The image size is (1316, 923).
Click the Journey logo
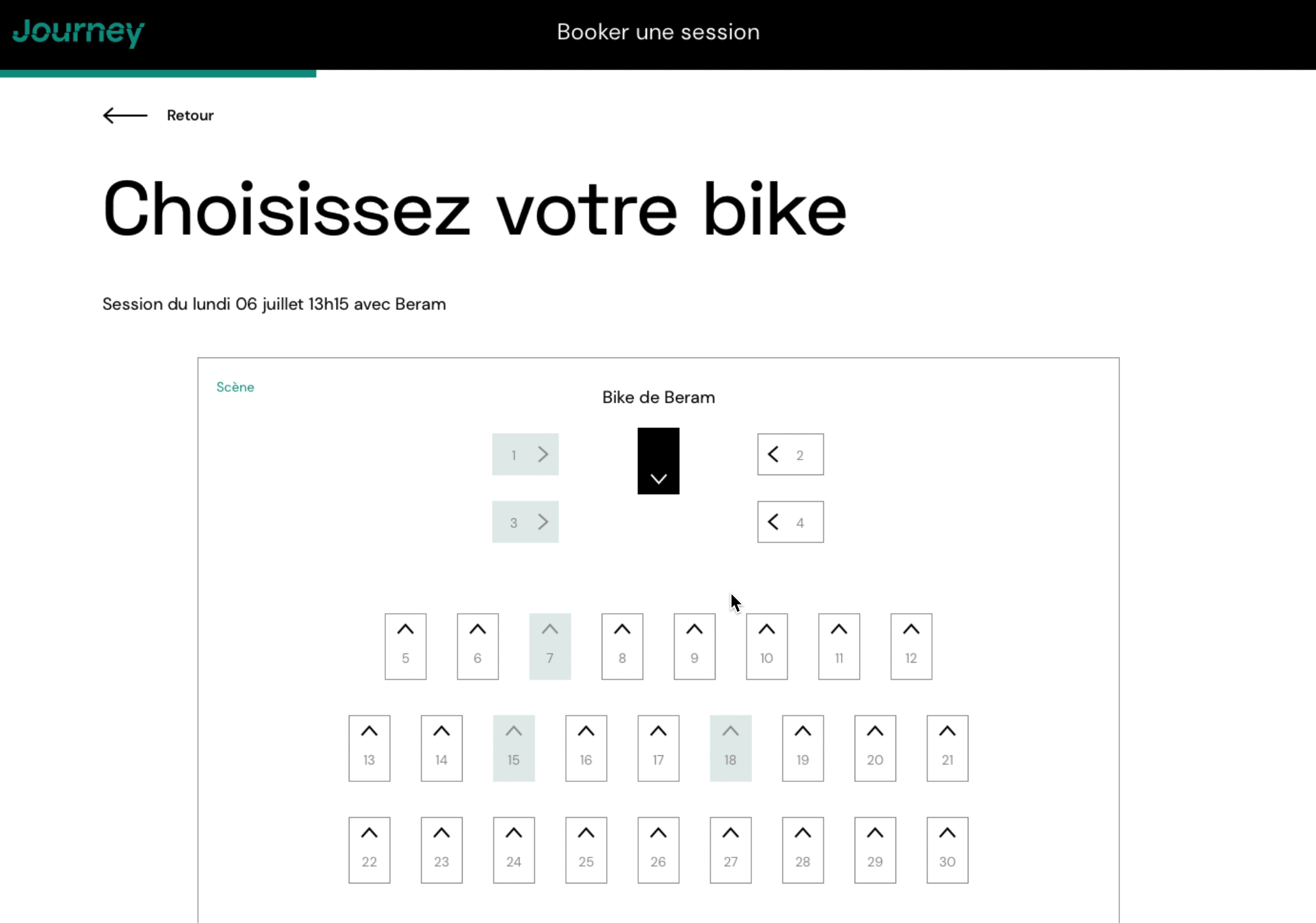pyautogui.click(x=78, y=32)
